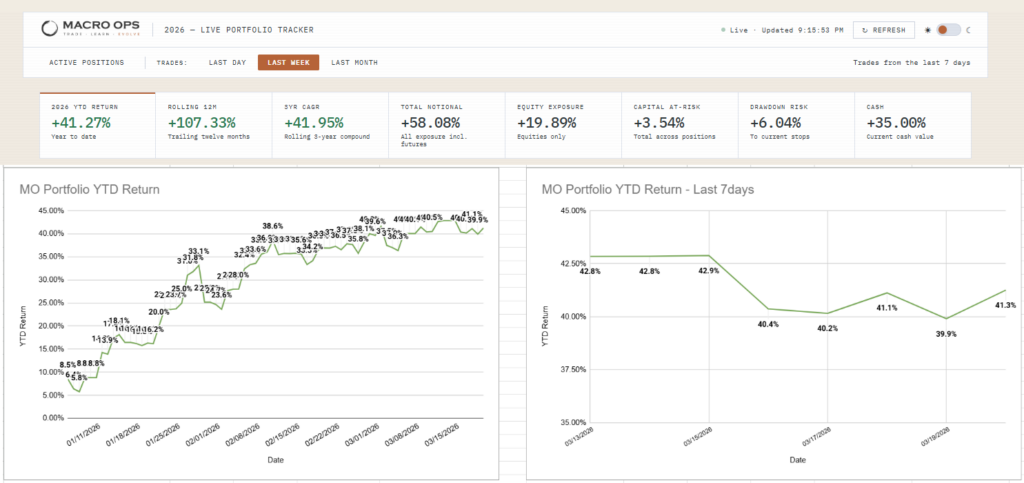Select the Drawdown Risk card
This screenshot has height=483, width=1024.
796,125
